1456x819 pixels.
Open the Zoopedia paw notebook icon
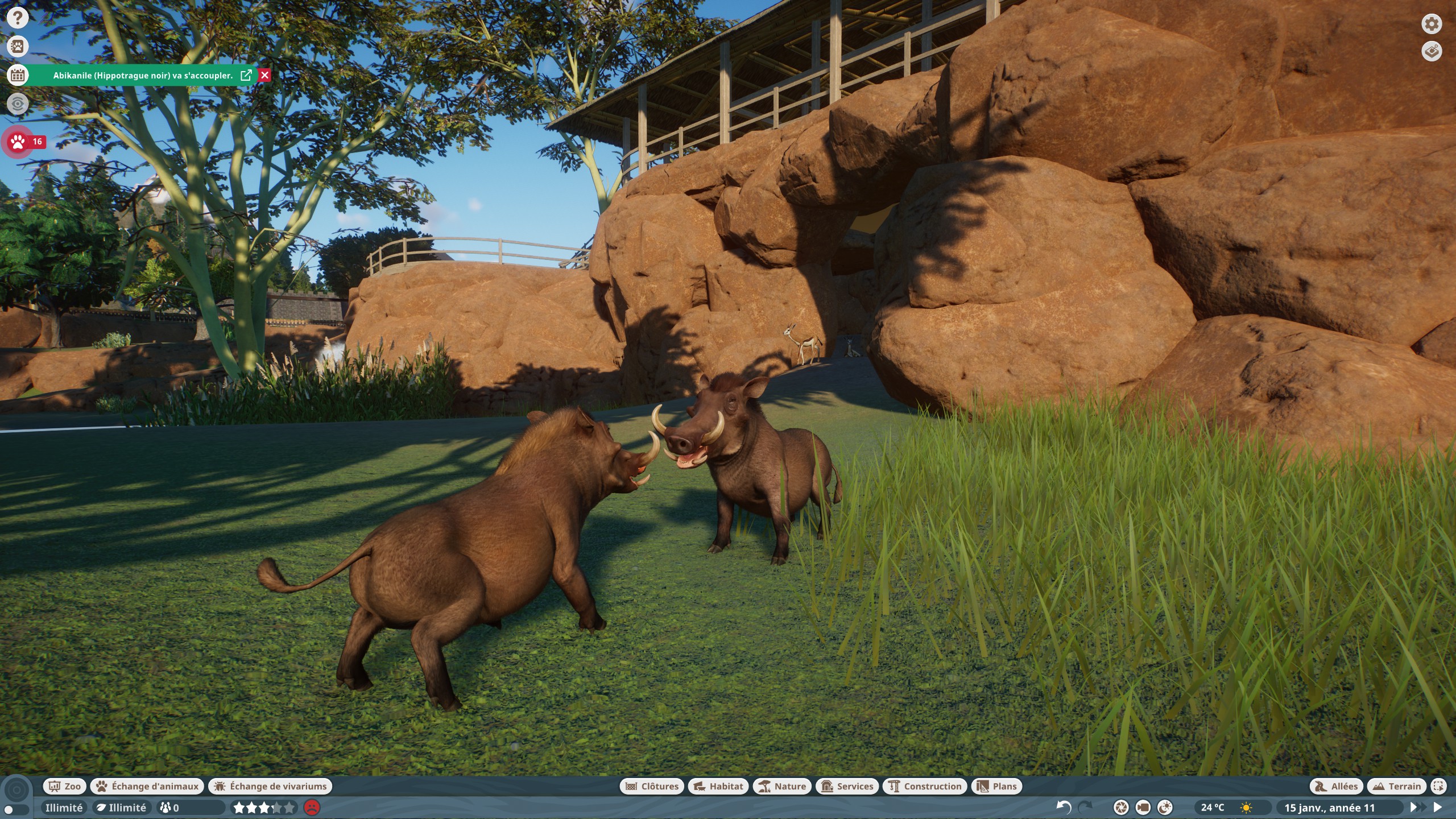click(x=18, y=46)
